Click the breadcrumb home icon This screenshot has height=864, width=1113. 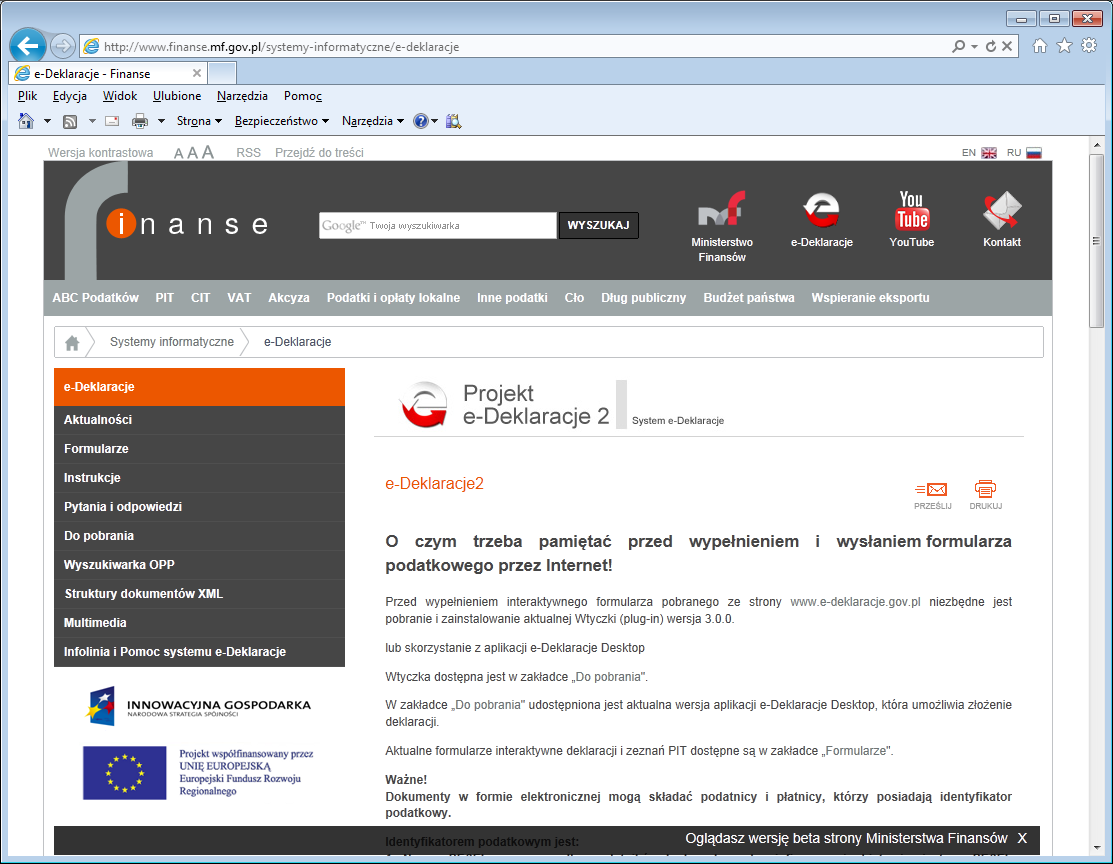[x=72, y=343]
